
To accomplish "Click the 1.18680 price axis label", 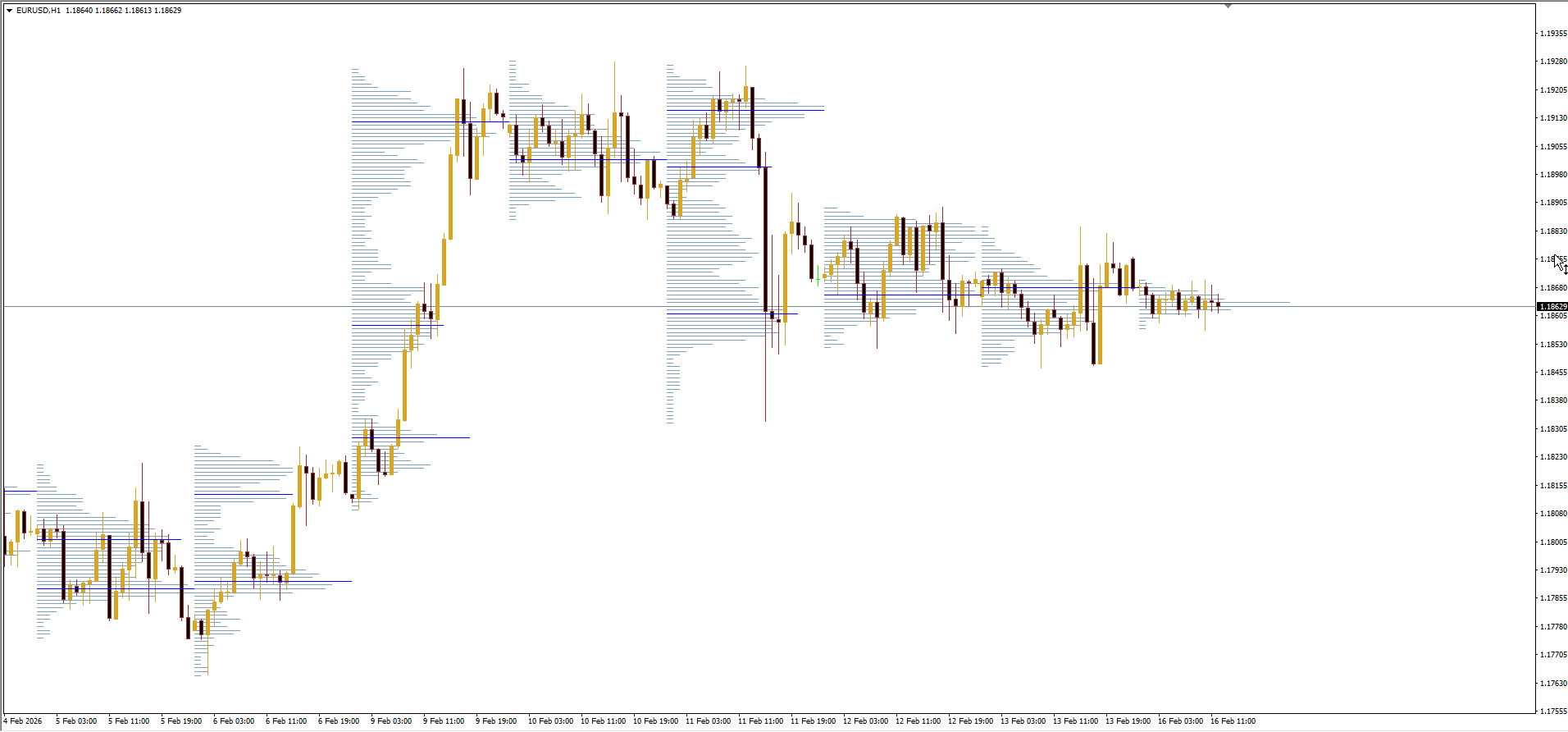I will coord(1553,288).
